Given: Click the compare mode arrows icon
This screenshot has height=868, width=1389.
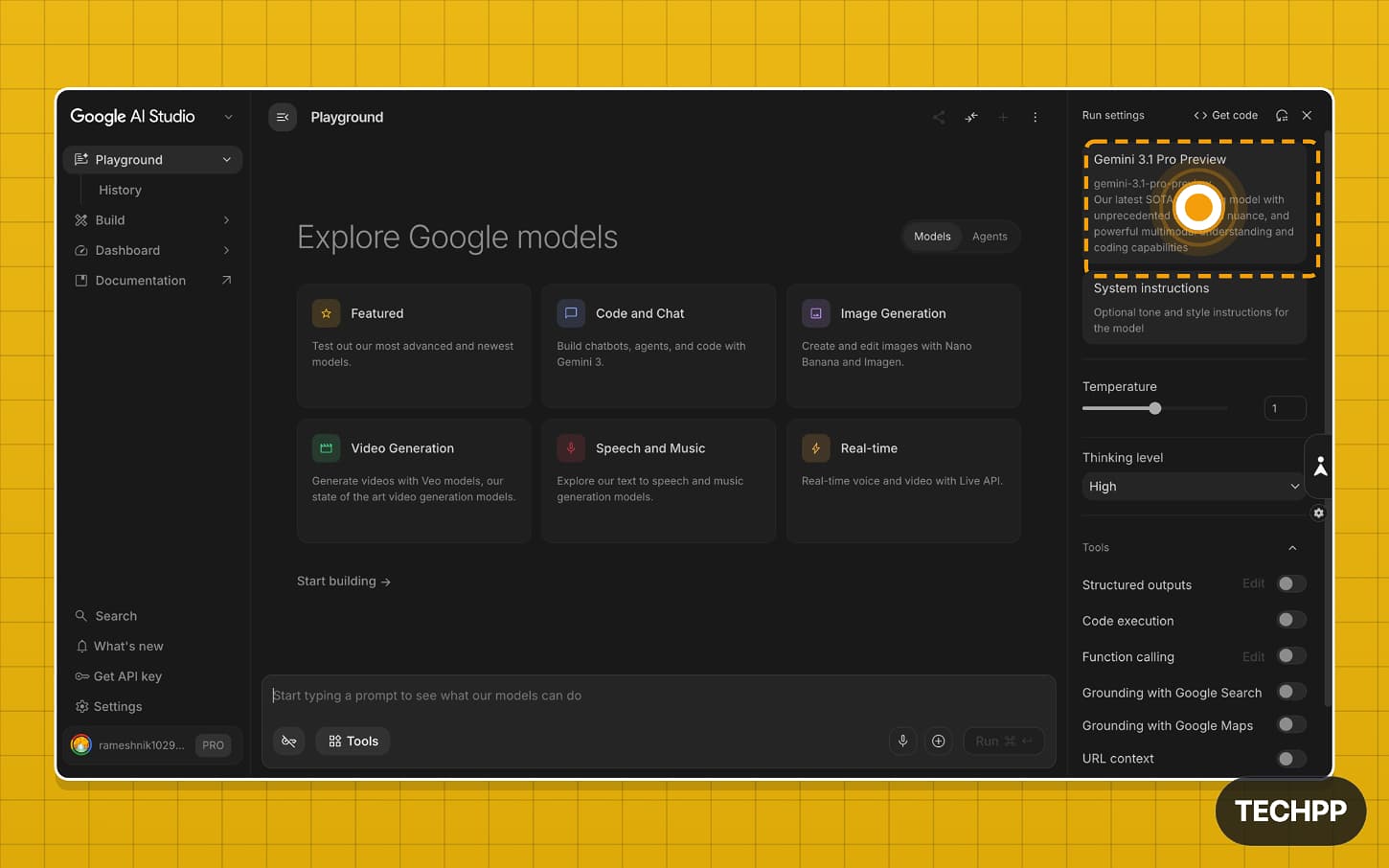Looking at the screenshot, I should (x=971, y=117).
